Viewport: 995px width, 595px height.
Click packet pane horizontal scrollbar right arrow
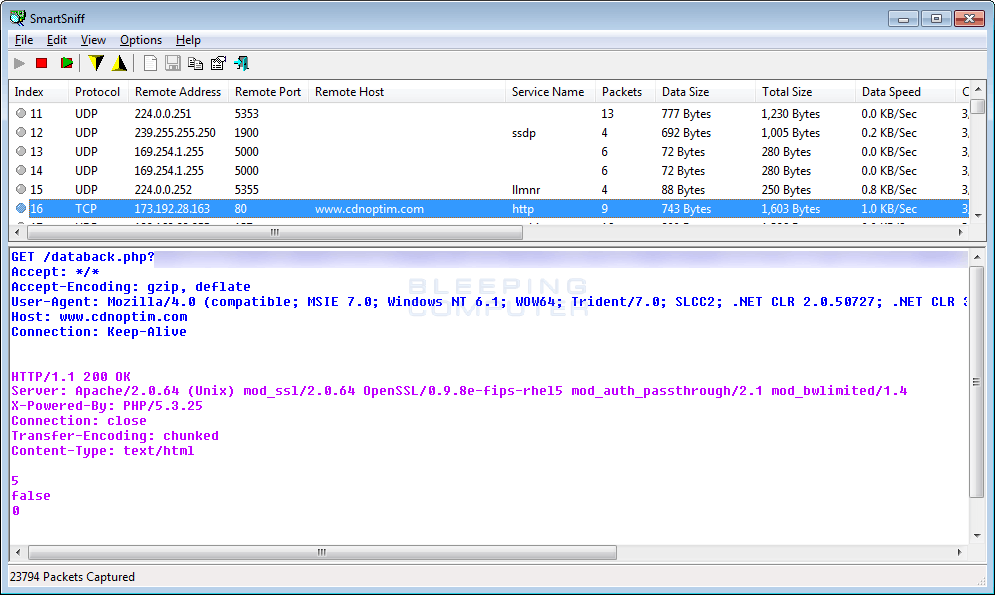point(959,552)
